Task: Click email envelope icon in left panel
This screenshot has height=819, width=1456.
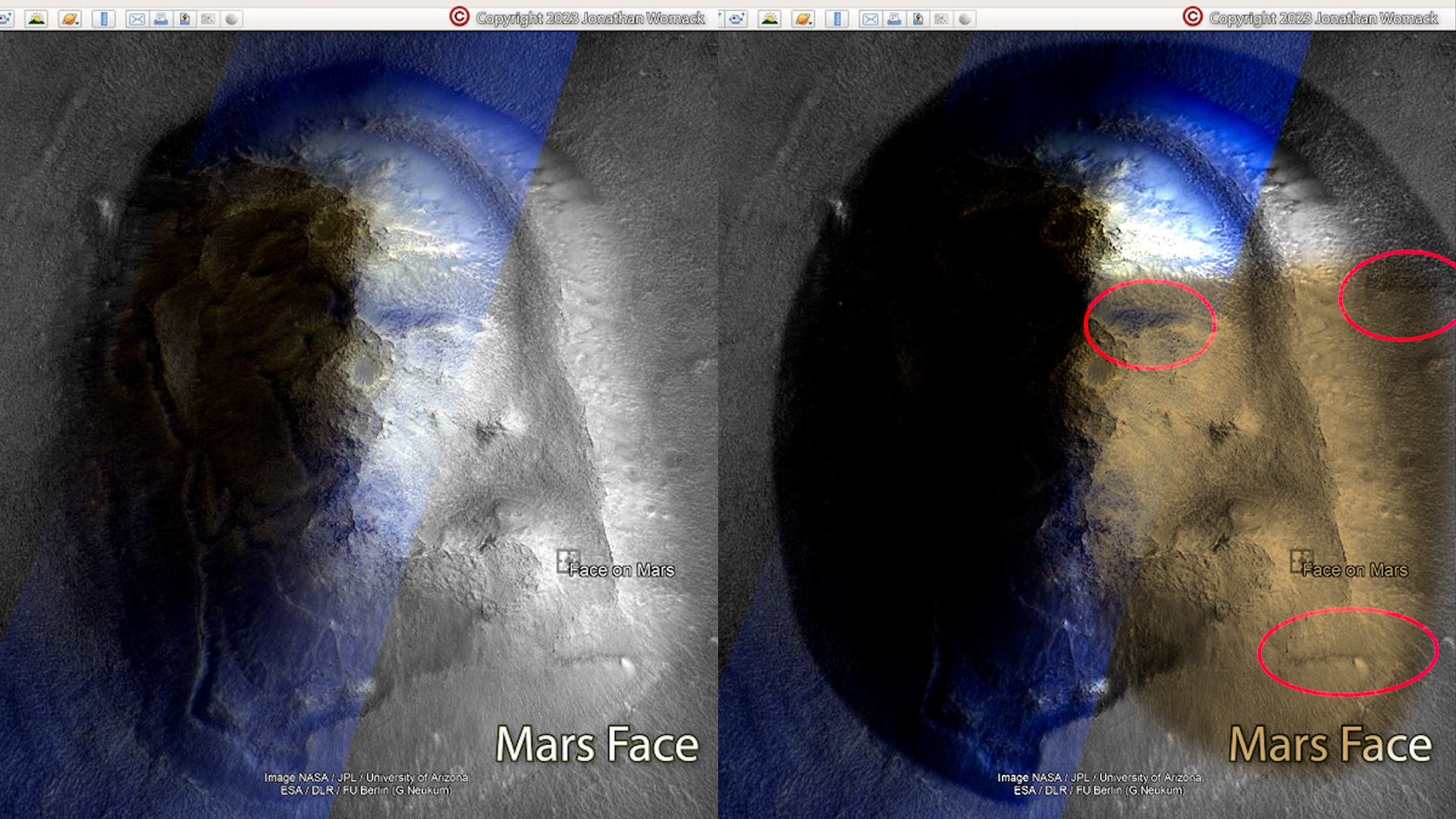Action: click(x=136, y=19)
